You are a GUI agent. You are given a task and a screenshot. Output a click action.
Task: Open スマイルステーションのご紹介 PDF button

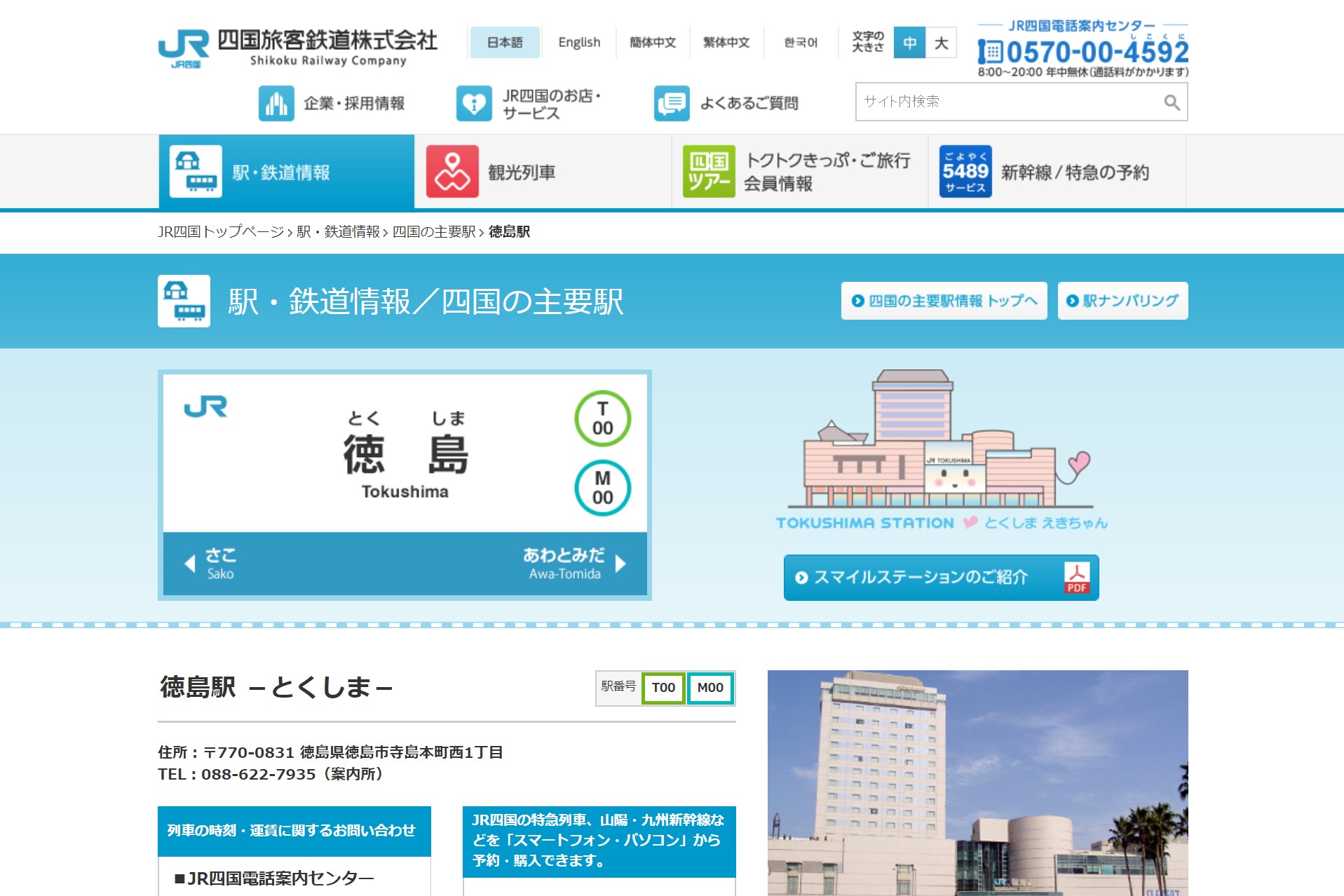941,578
